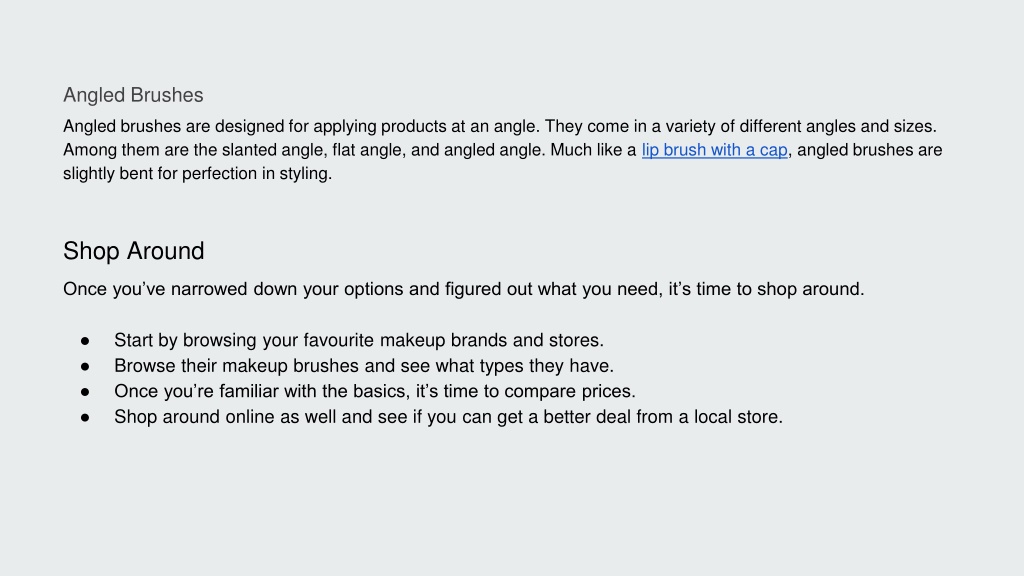Screen dimensions: 1024x576
Task: Click the 'Browse their makeup brushes' list item
Action: pos(364,366)
